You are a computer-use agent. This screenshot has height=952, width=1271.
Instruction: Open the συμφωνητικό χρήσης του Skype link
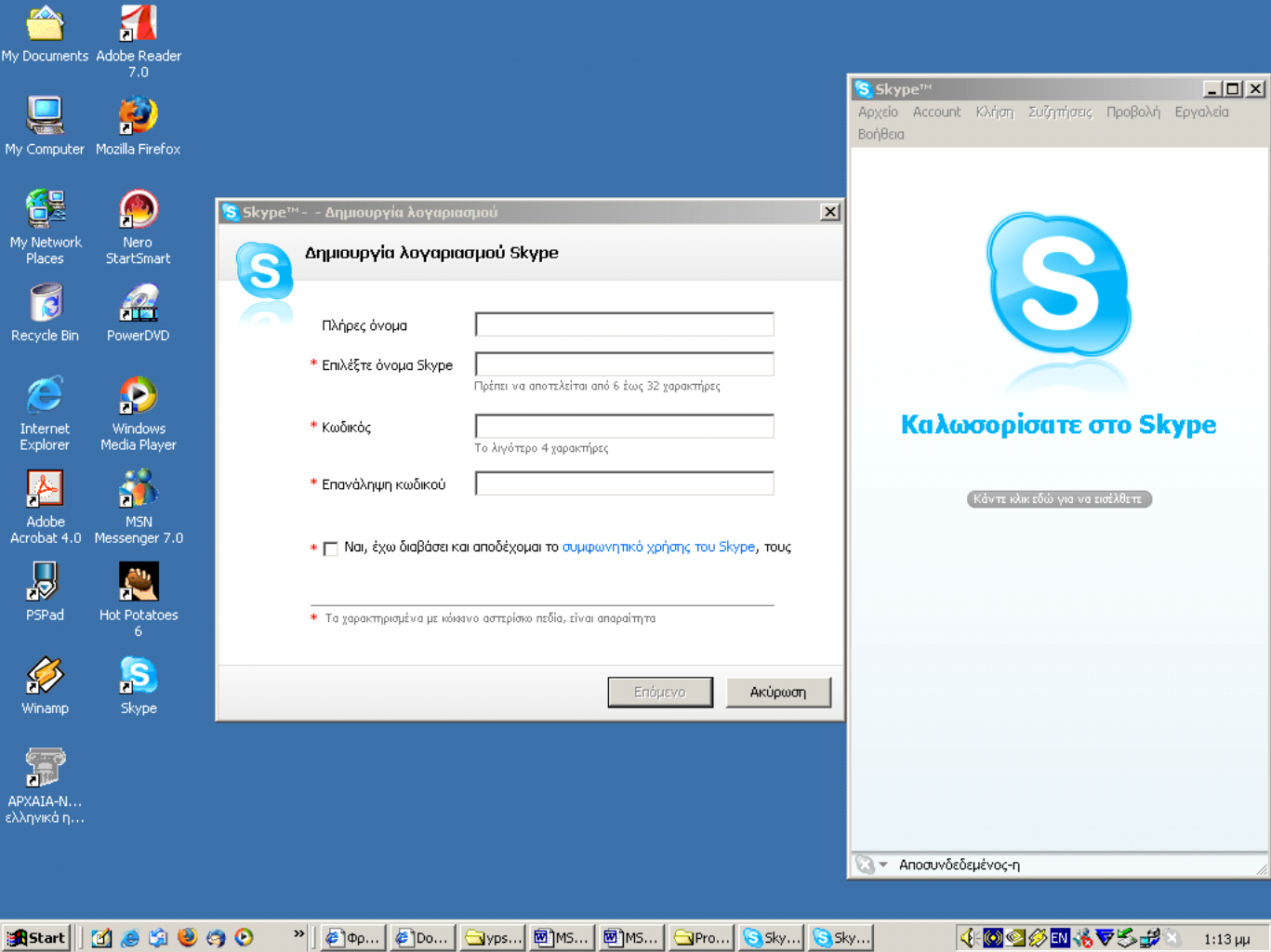point(658,547)
